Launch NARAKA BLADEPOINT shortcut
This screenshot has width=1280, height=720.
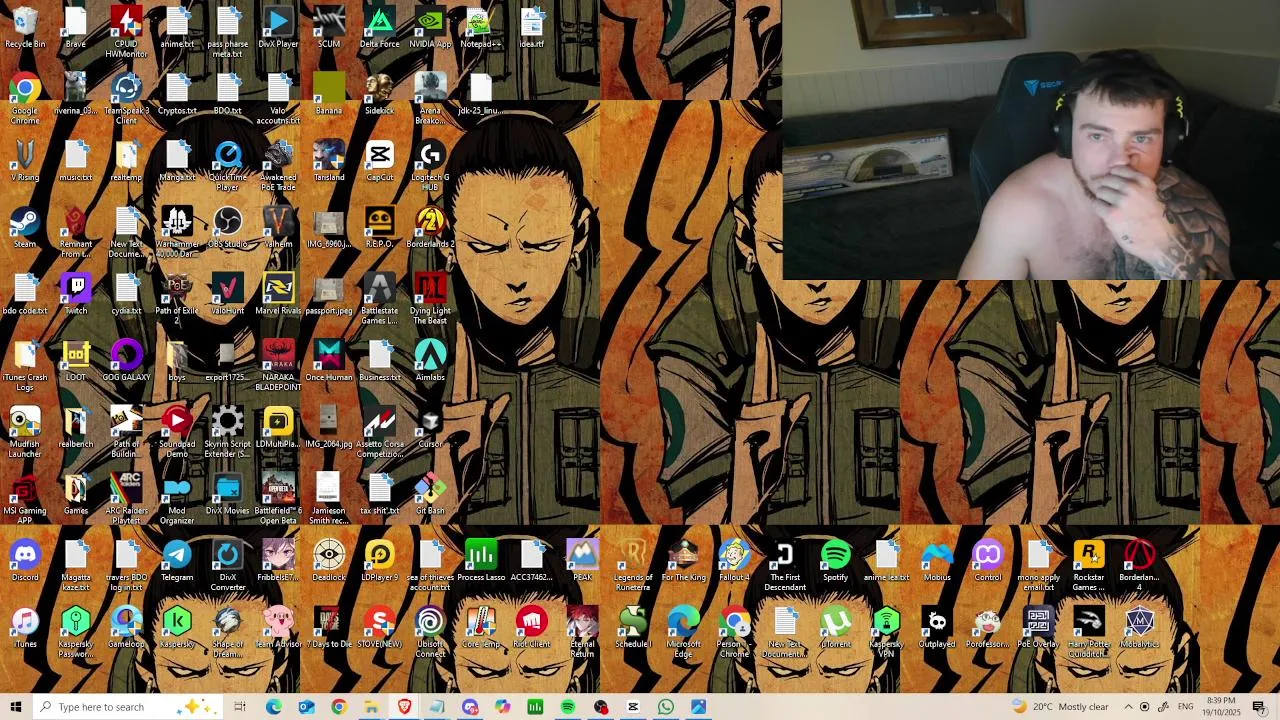(x=278, y=366)
